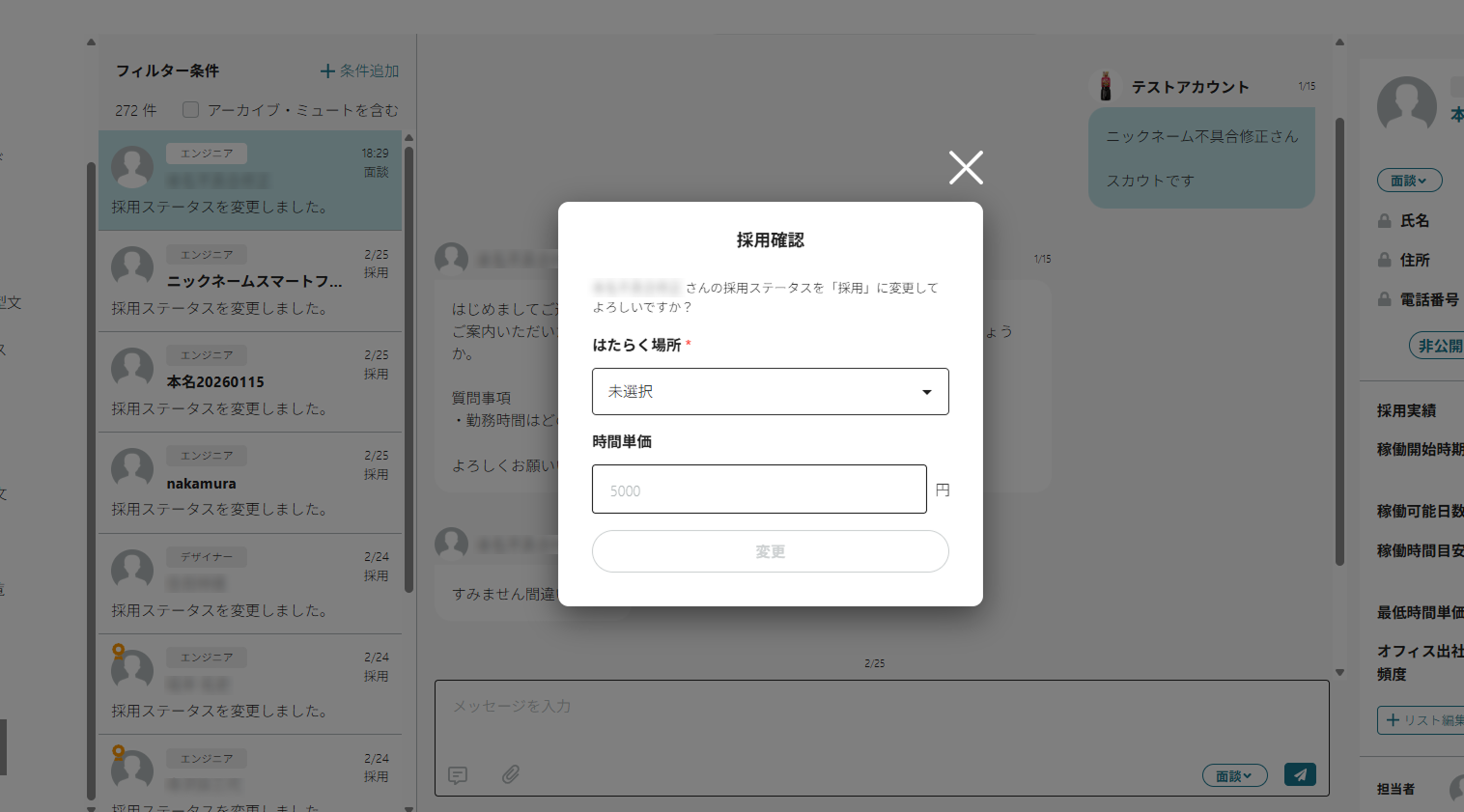Click the 変更 button in the dialog
This screenshot has height=812, width=1464.
770,551
